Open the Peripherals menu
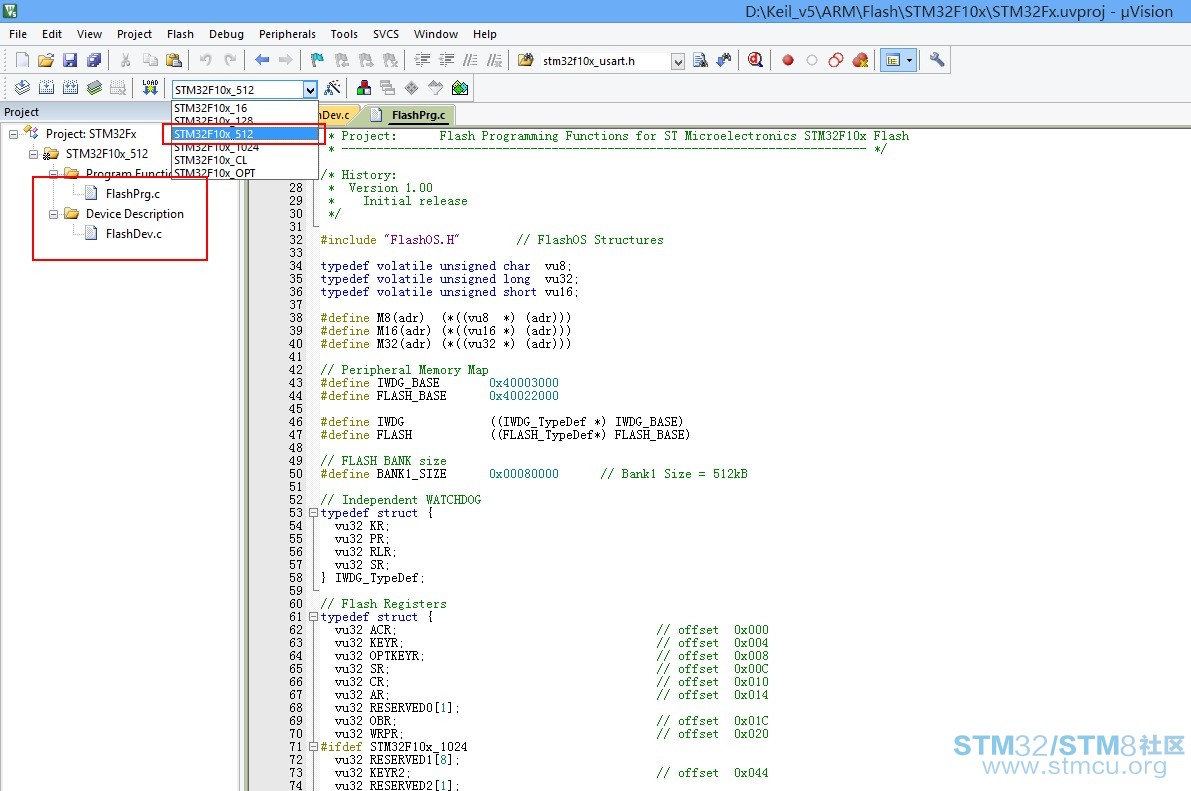The width and height of the screenshot is (1191, 791). point(287,34)
